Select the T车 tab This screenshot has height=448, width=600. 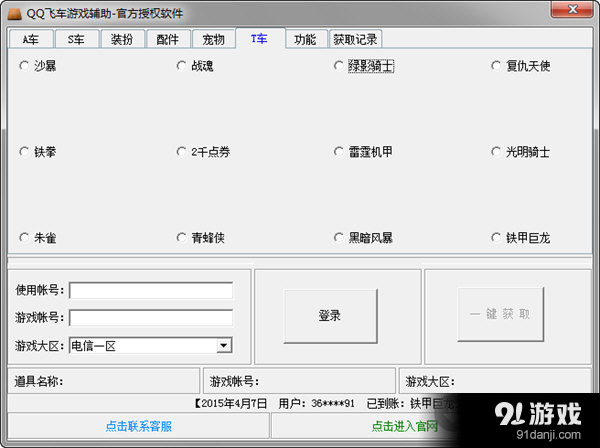point(260,38)
